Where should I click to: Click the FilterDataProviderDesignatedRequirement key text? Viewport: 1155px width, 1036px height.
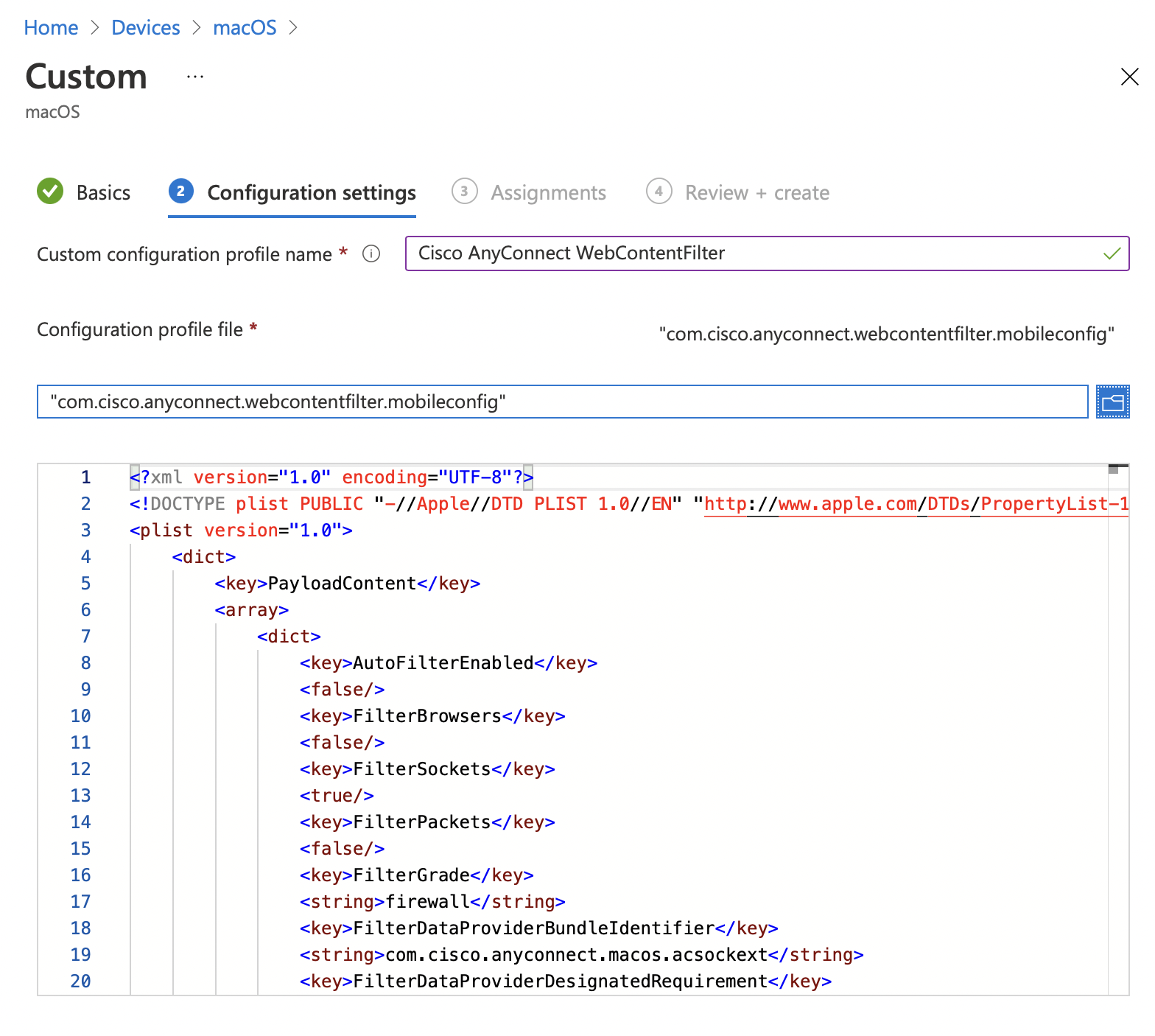tap(561, 981)
